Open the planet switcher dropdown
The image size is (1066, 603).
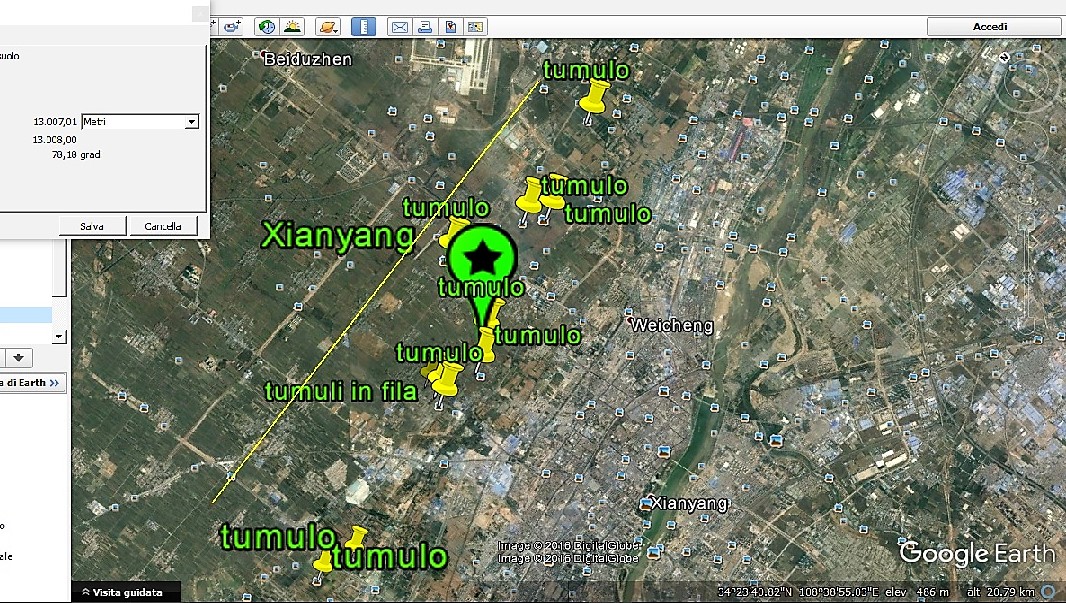(327, 27)
